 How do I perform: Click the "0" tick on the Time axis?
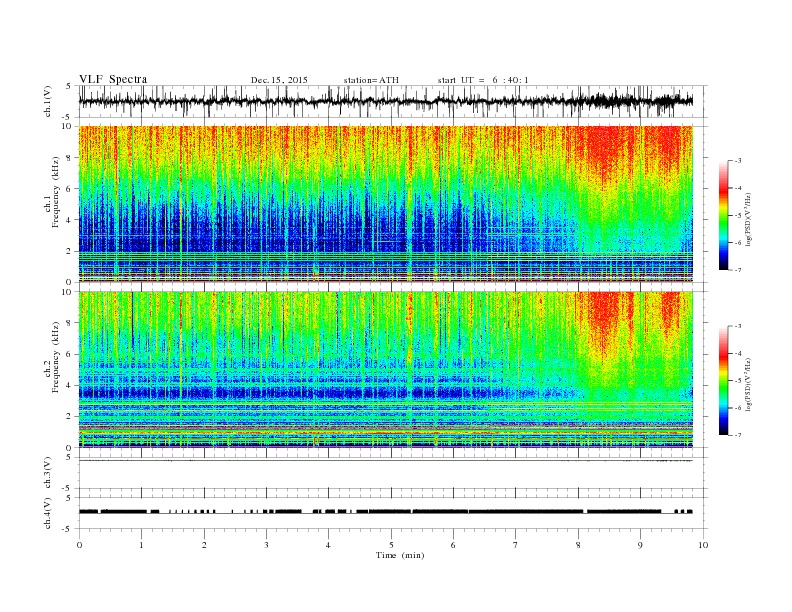point(79,545)
